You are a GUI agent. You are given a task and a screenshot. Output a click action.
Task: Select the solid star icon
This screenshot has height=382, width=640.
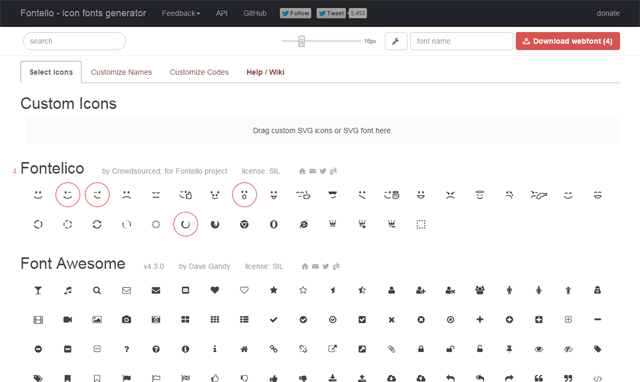(273, 290)
